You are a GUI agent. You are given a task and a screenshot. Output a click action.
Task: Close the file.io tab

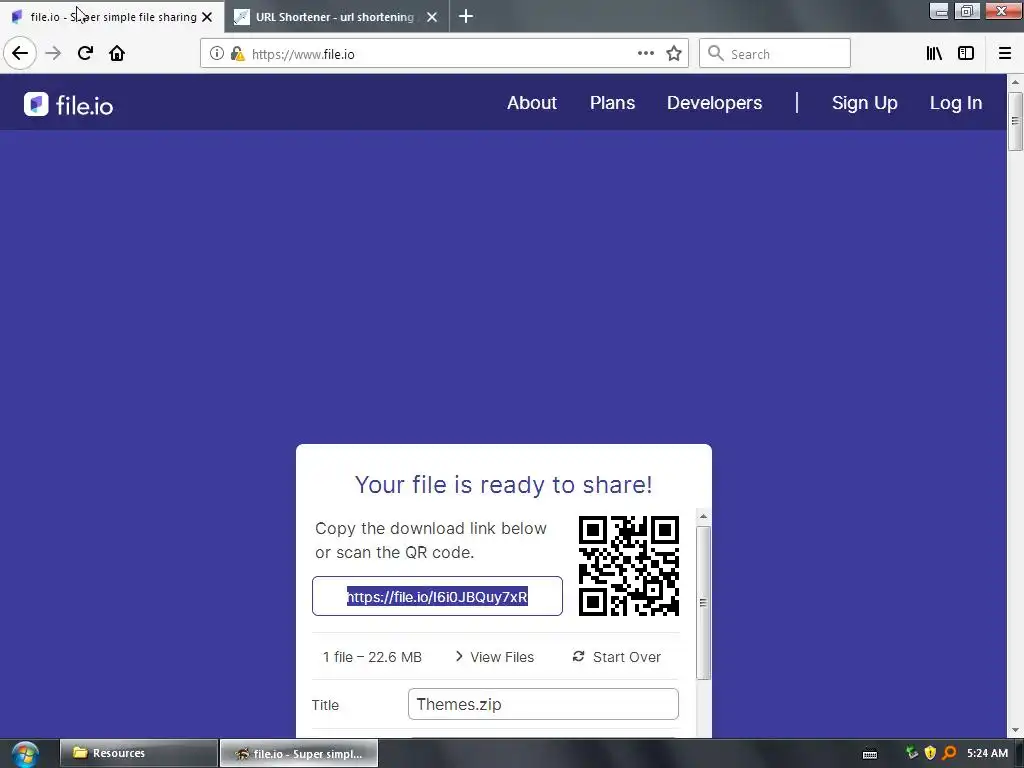click(x=207, y=17)
